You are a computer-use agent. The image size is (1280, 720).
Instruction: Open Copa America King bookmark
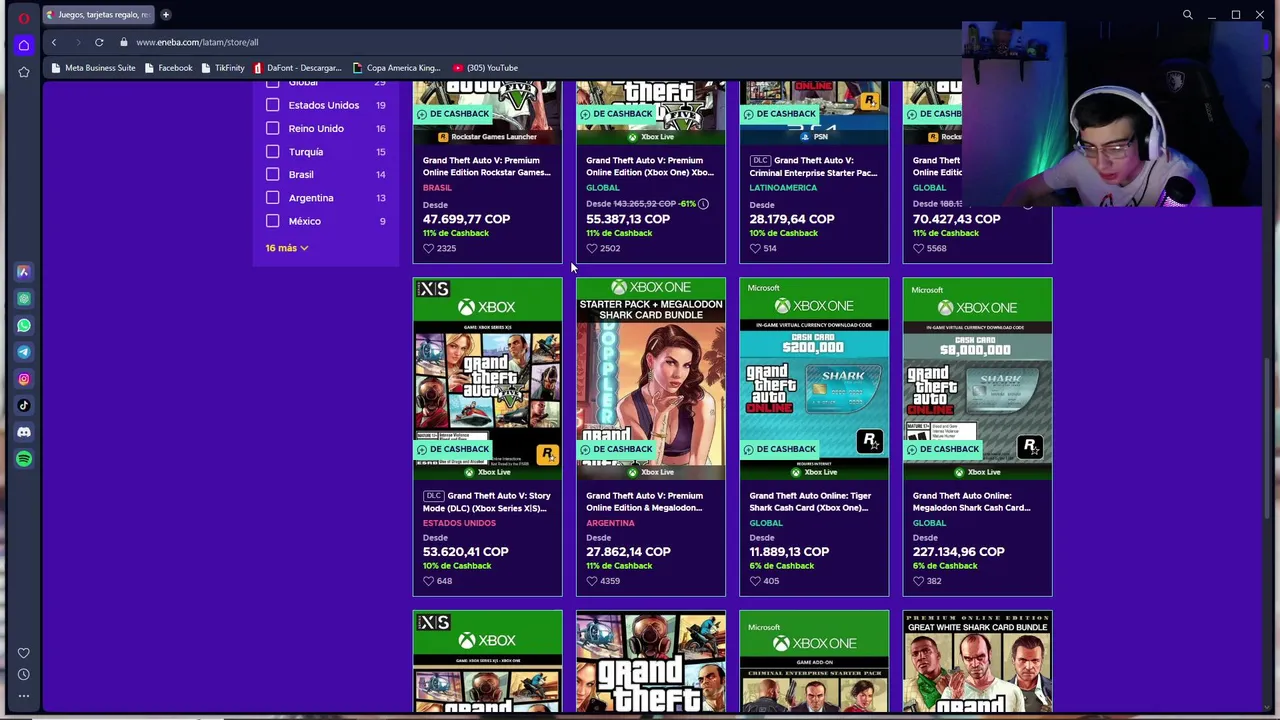(396, 68)
